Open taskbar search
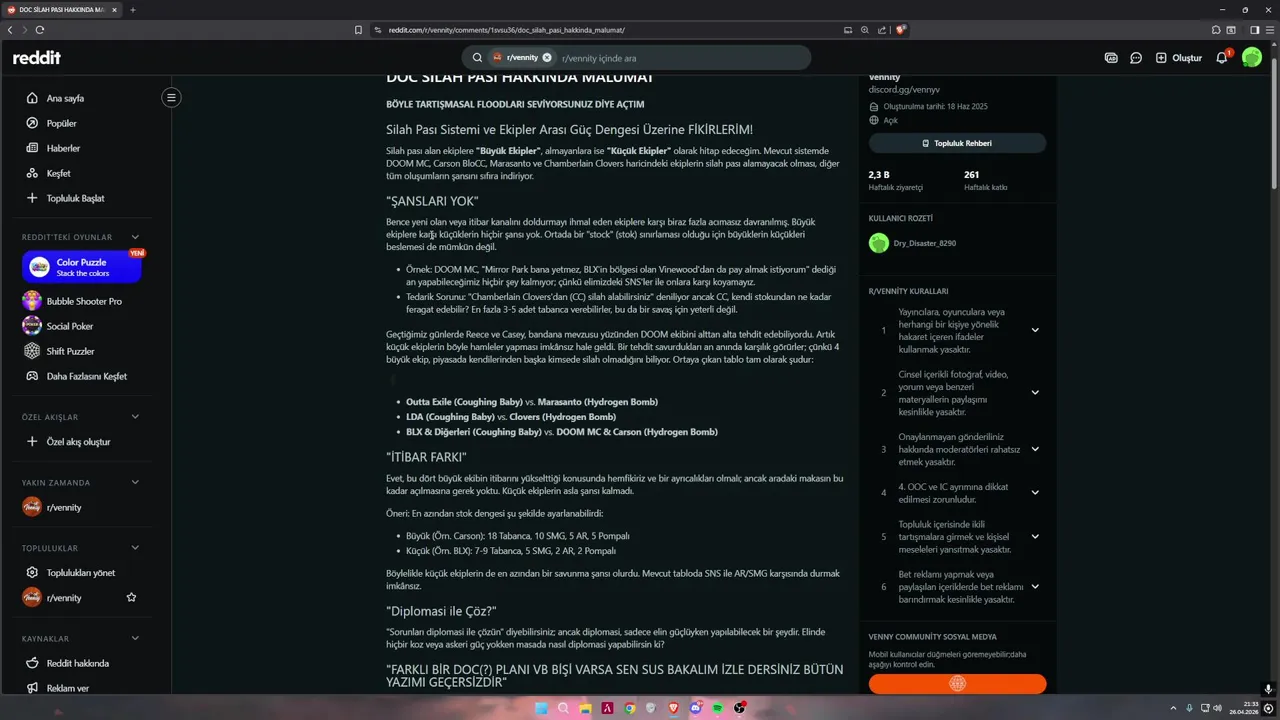The width and height of the screenshot is (1280, 720). [563, 708]
